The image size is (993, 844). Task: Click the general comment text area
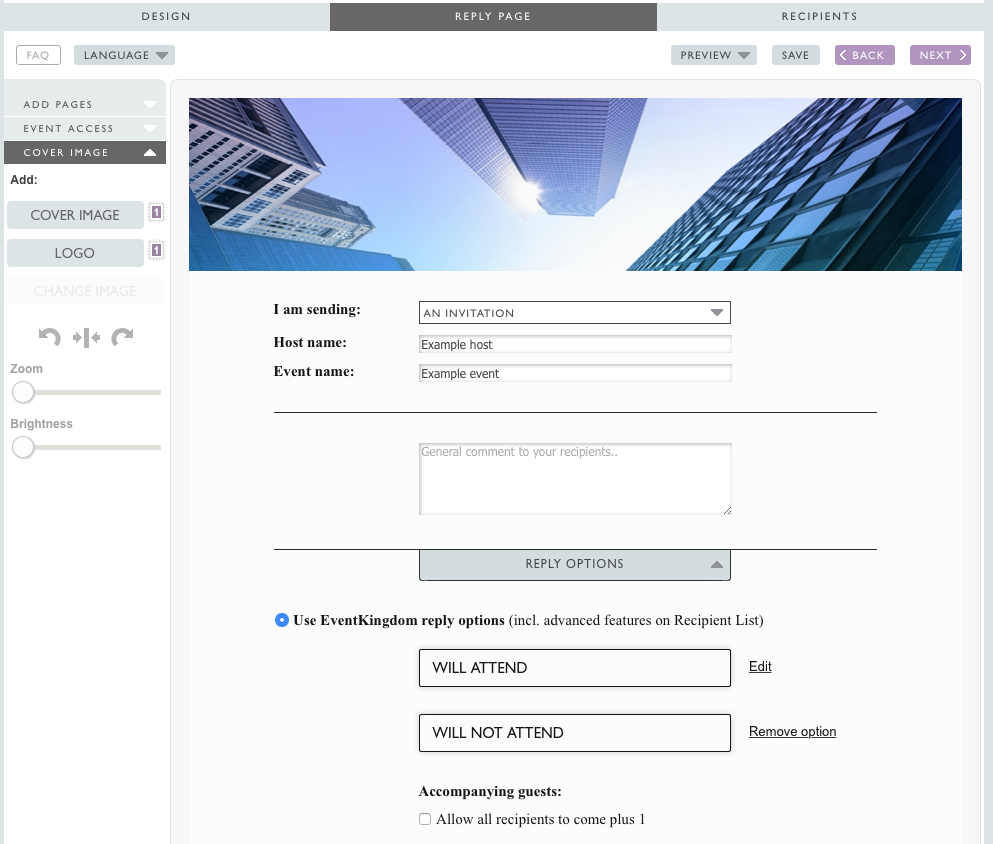point(575,479)
